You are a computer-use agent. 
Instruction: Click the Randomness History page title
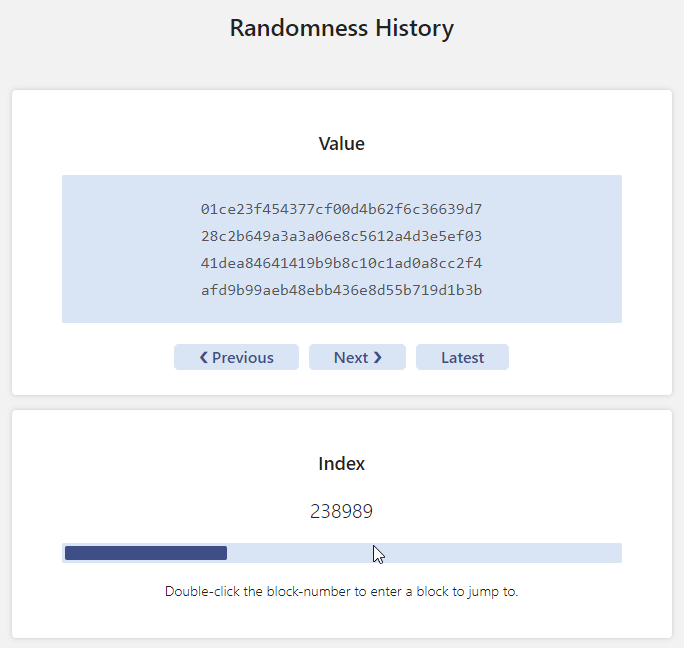pos(342,28)
